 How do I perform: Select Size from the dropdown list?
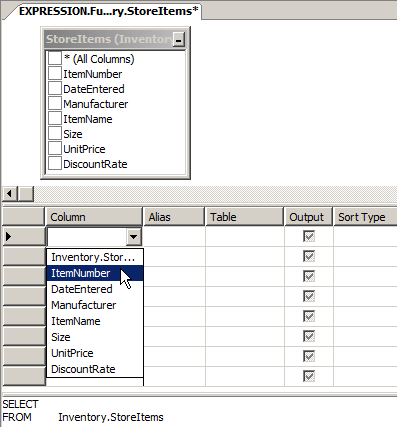(95, 337)
